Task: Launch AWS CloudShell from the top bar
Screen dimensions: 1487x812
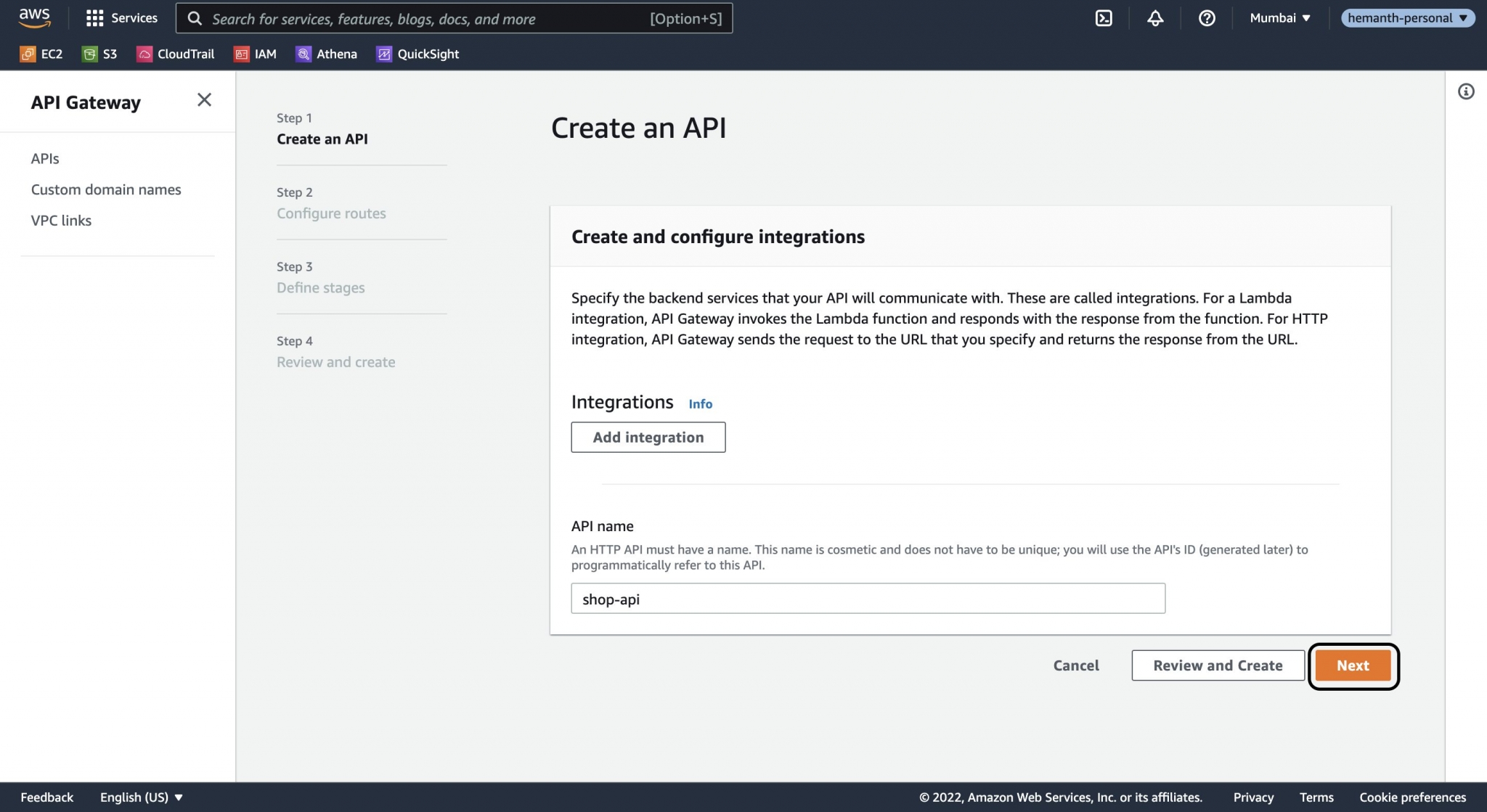Action: [x=1104, y=18]
